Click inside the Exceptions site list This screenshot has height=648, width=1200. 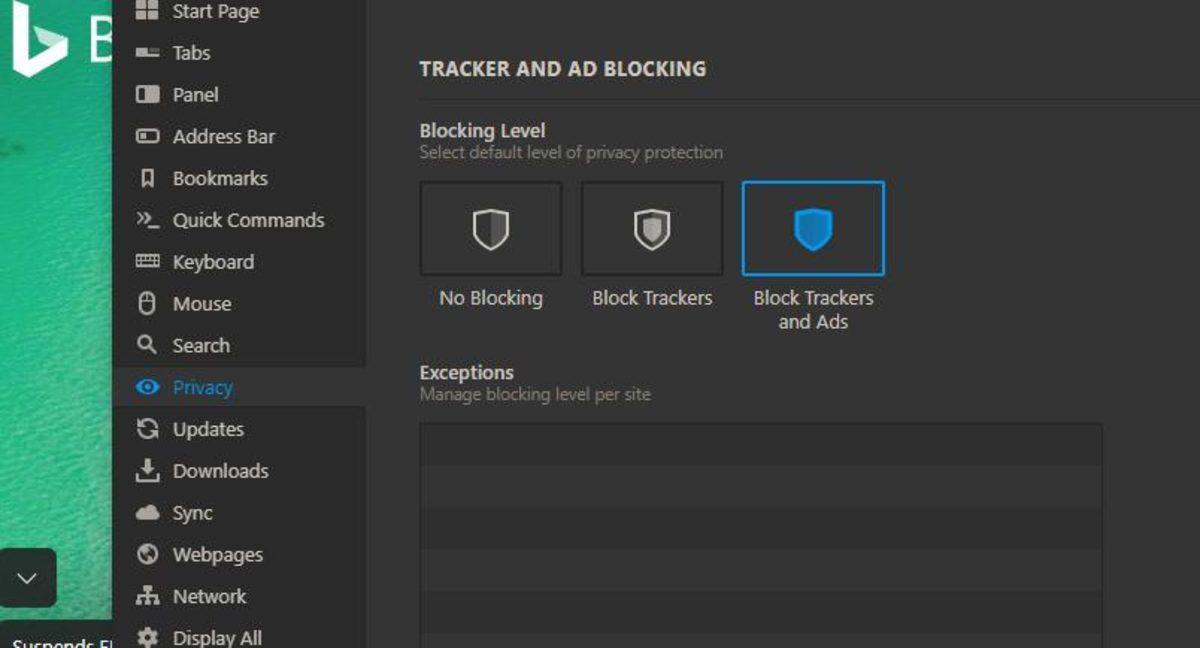[x=760, y=530]
